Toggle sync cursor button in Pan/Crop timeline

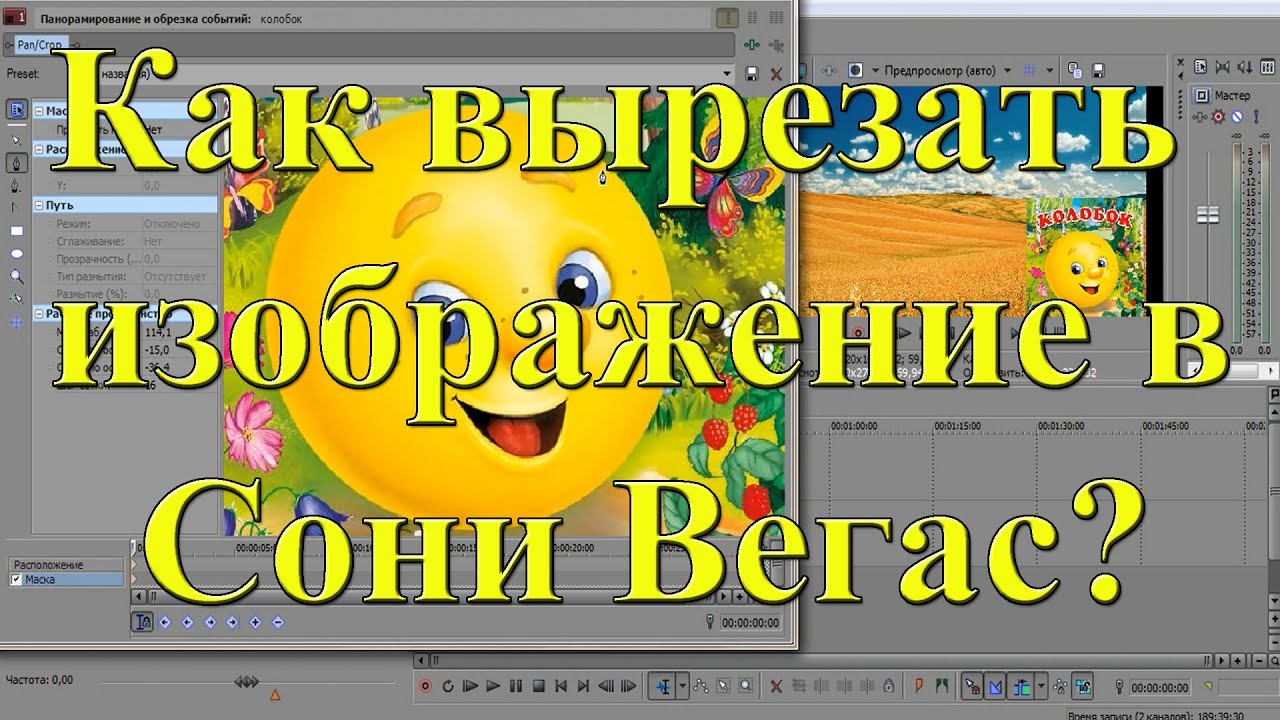(x=143, y=622)
